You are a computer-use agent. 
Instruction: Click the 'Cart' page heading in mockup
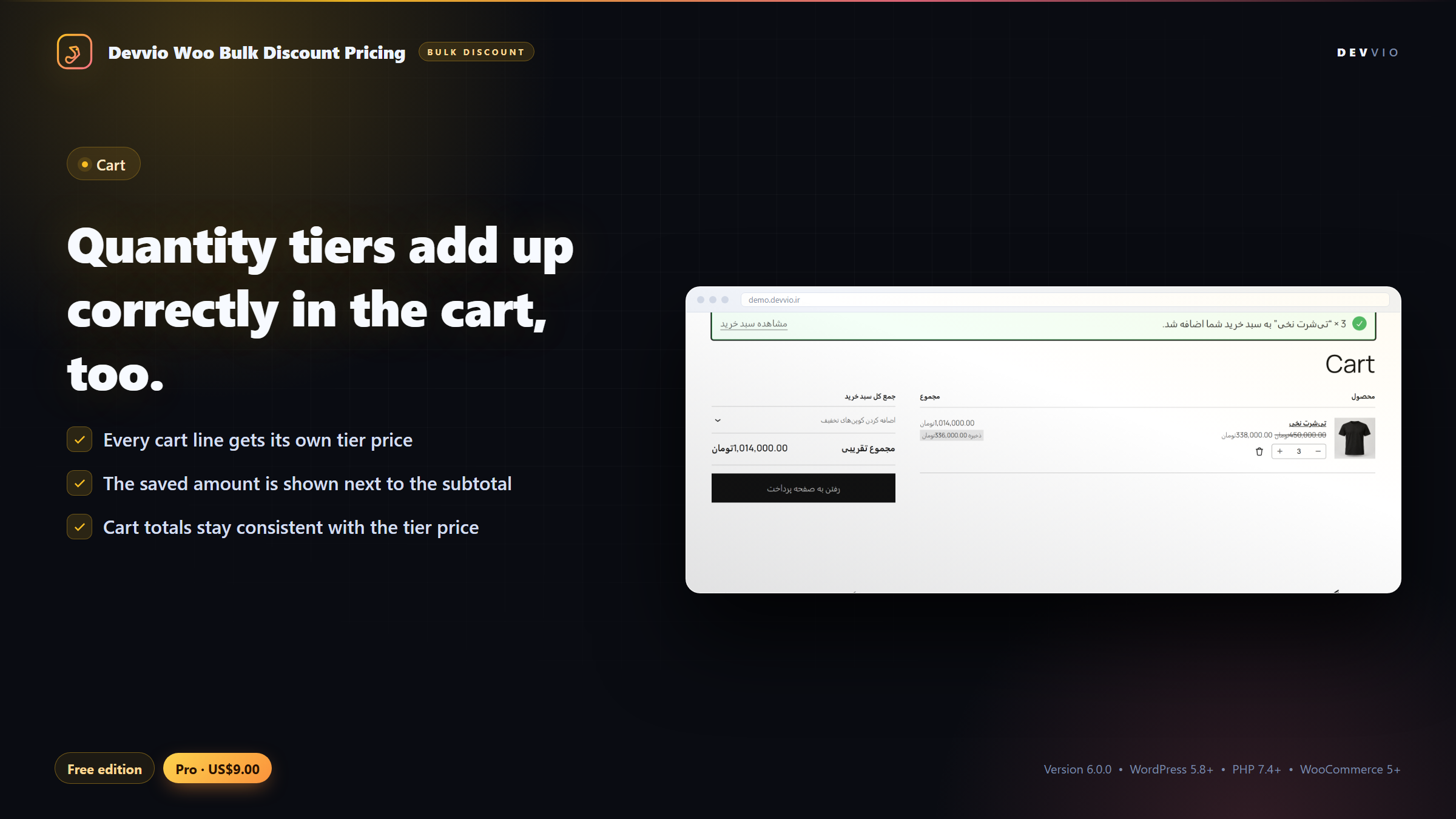[x=1350, y=364]
